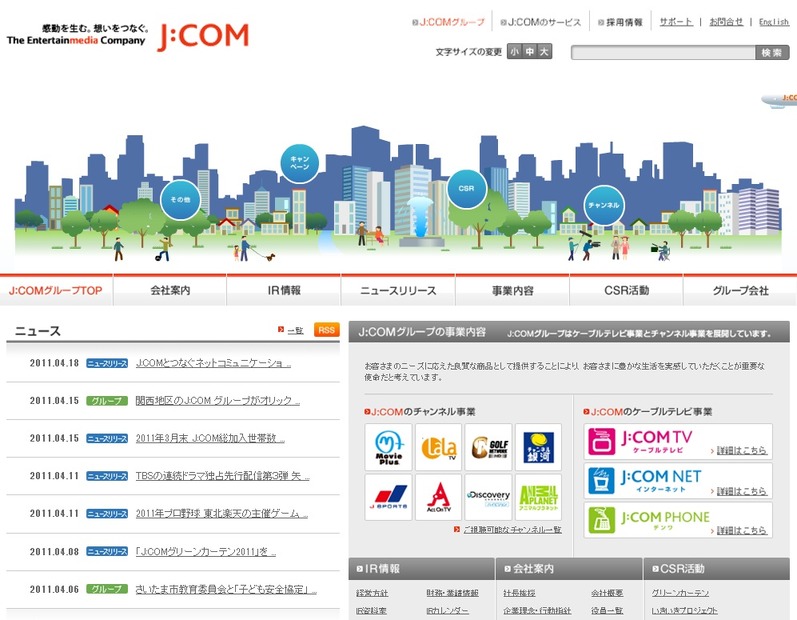Image resolution: width=797 pixels, height=620 pixels.
Task: Open the Animal Planet channel logo
Action: pos(538,497)
